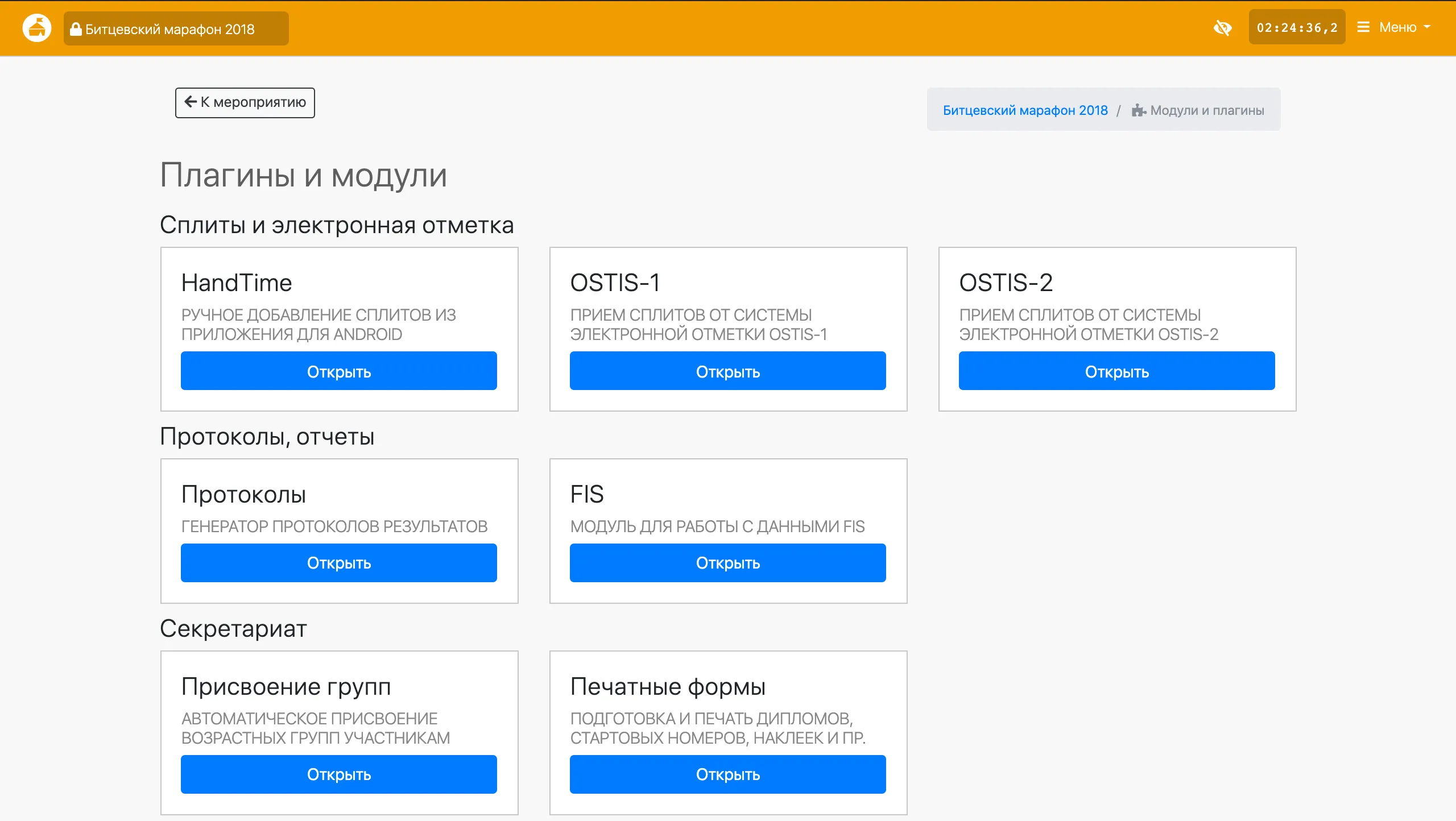The width and height of the screenshot is (1456, 821).
Task: Click the Модули и плагины breadcrumb text
Action: point(1207,110)
